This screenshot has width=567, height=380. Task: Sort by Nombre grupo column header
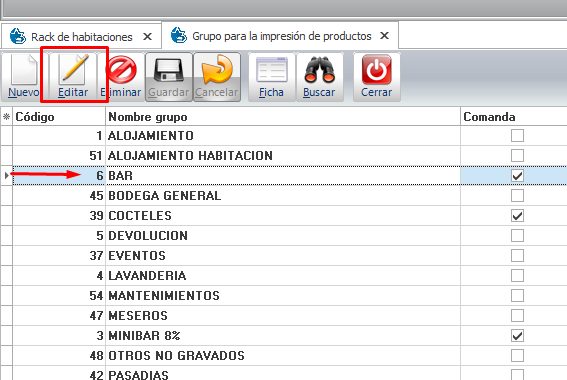click(x=283, y=117)
